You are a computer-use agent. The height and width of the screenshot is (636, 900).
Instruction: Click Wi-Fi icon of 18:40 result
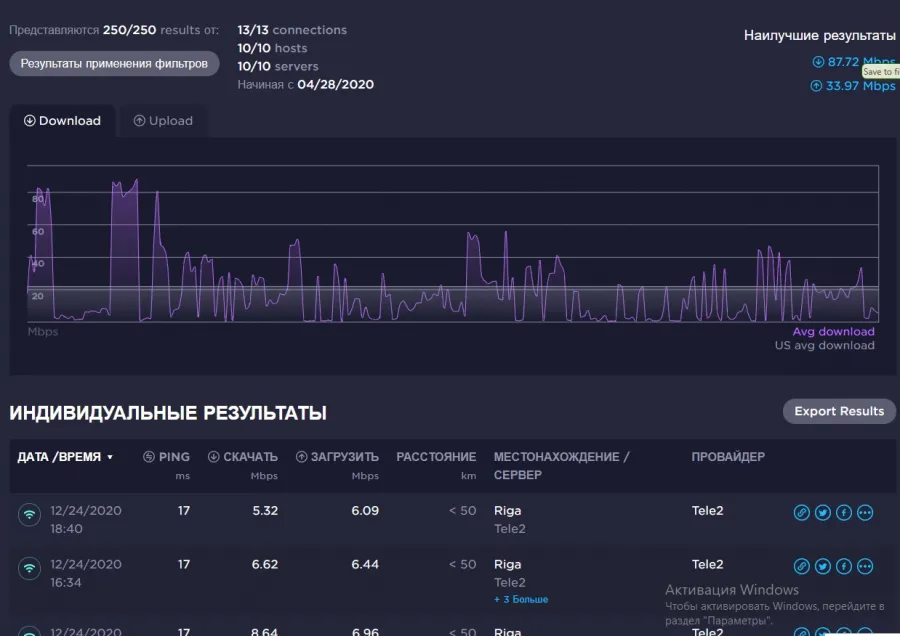[x=29, y=514]
